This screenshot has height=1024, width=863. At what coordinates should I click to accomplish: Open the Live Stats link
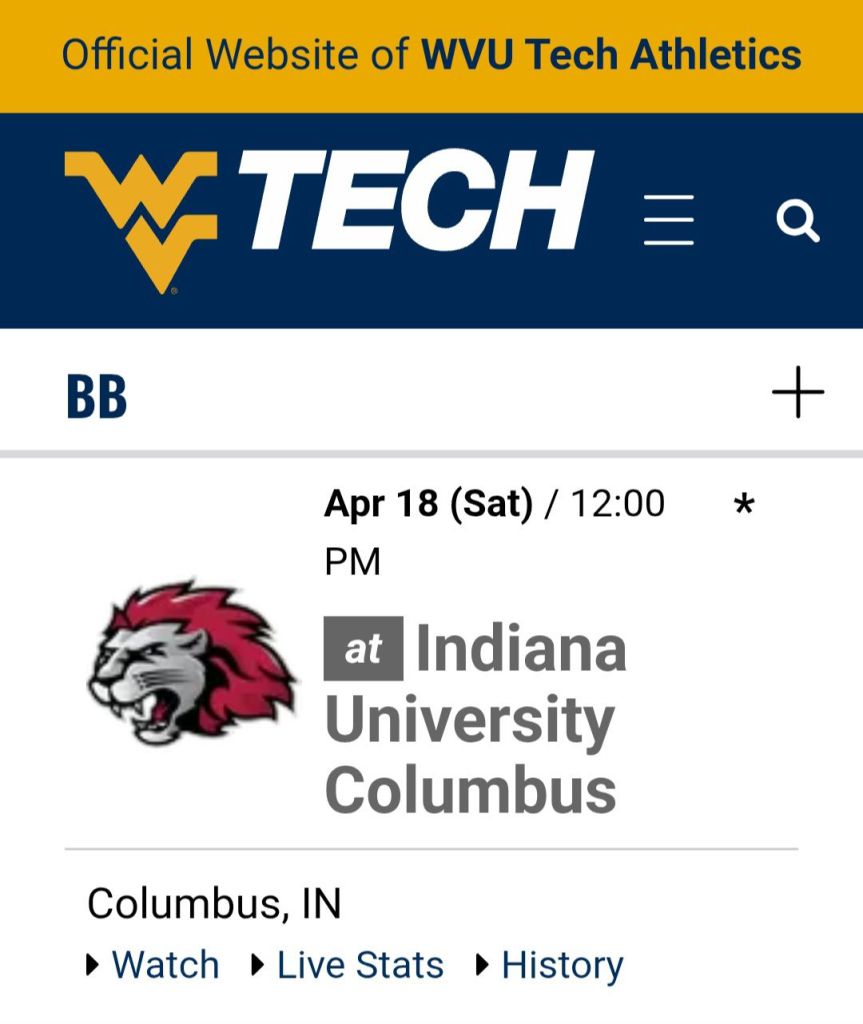tap(360, 965)
